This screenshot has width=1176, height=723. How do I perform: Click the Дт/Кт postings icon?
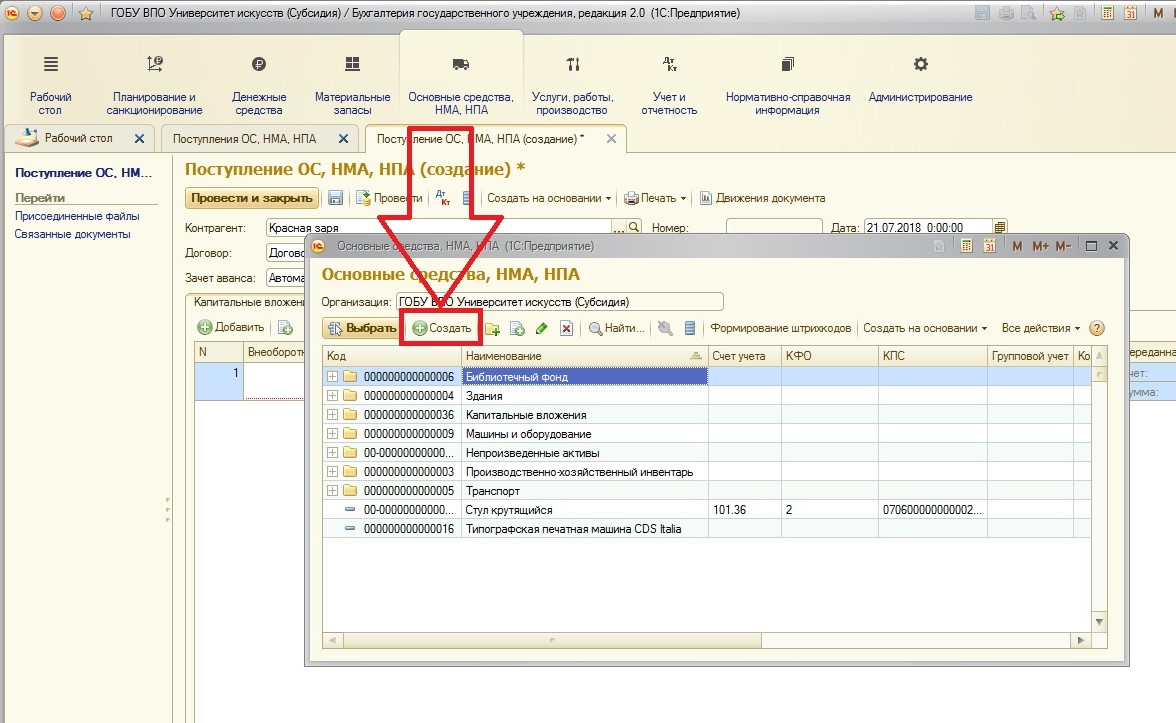(x=444, y=198)
